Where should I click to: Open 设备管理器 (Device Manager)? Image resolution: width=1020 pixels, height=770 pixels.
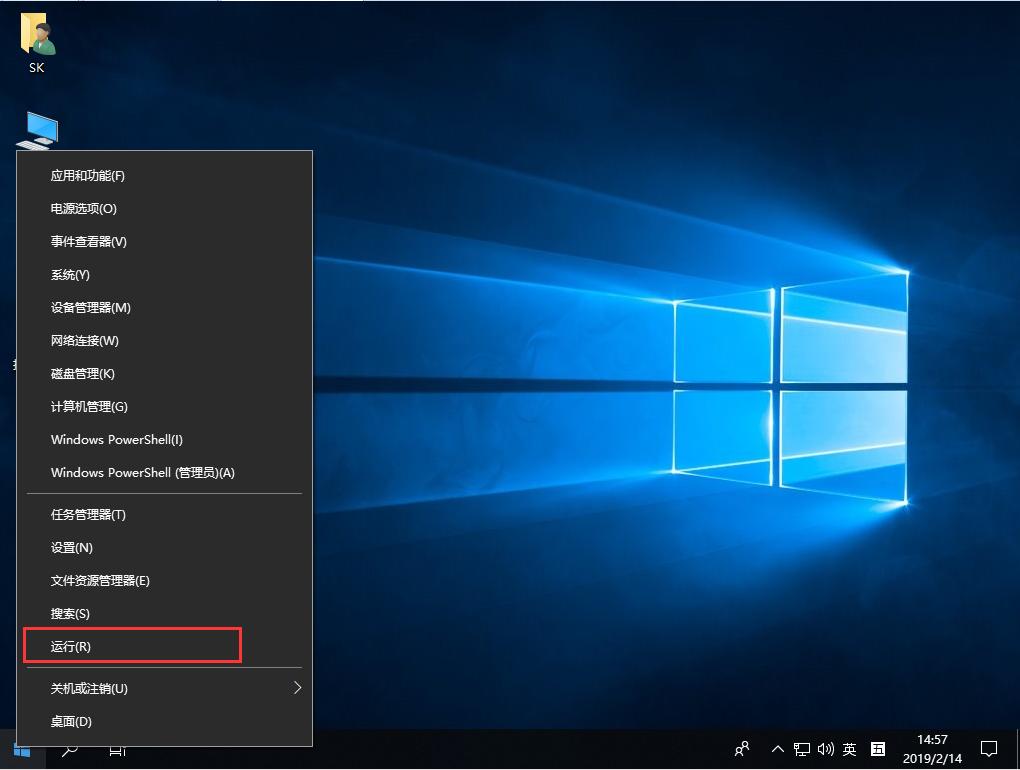pyautogui.click(x=90, y=307)
